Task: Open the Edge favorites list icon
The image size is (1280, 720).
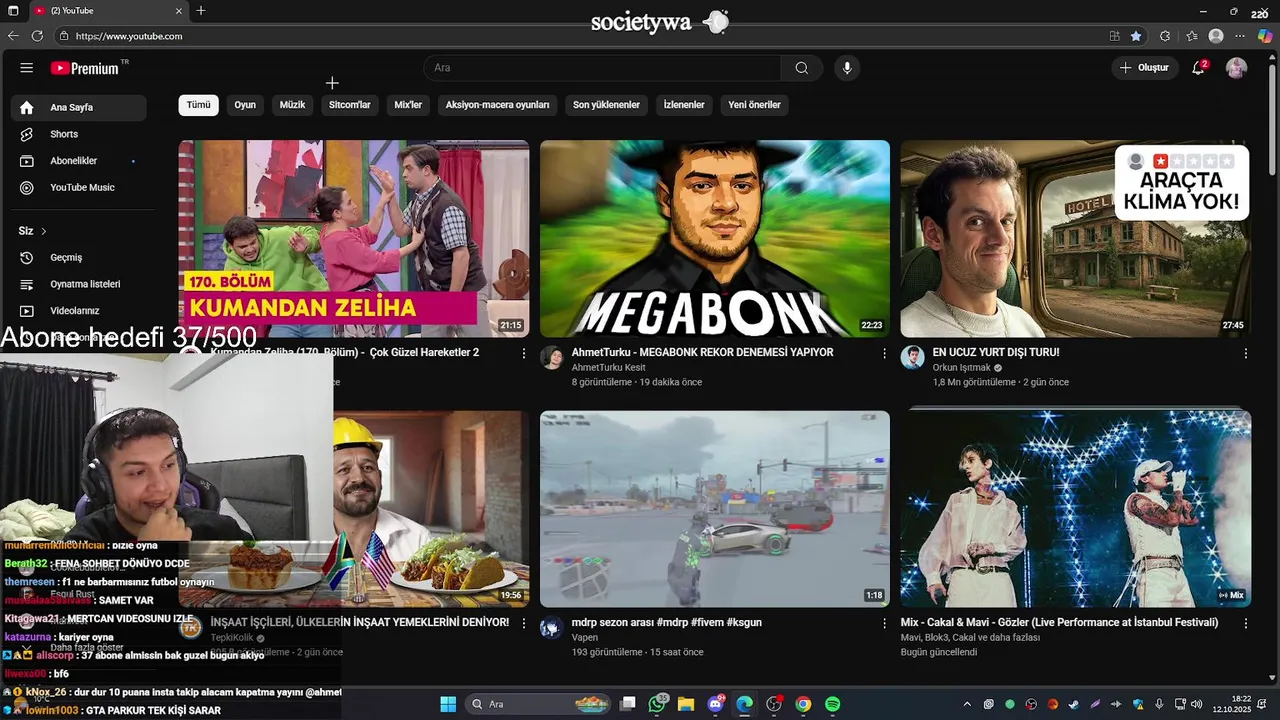Action: pyautogui.click(x=1191, y=36)
